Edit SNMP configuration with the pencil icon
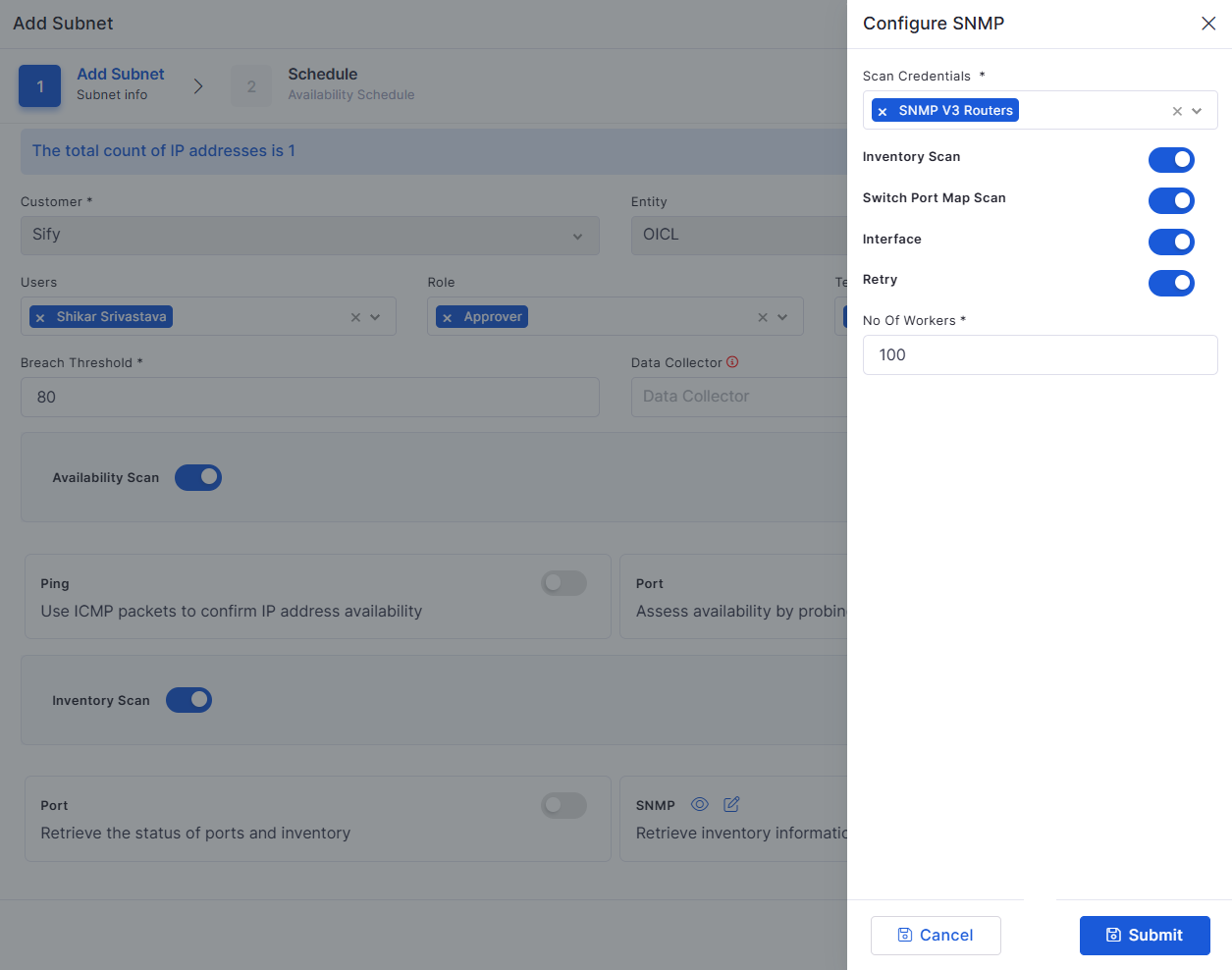The image size is (1232, 970). click(731, 804)
